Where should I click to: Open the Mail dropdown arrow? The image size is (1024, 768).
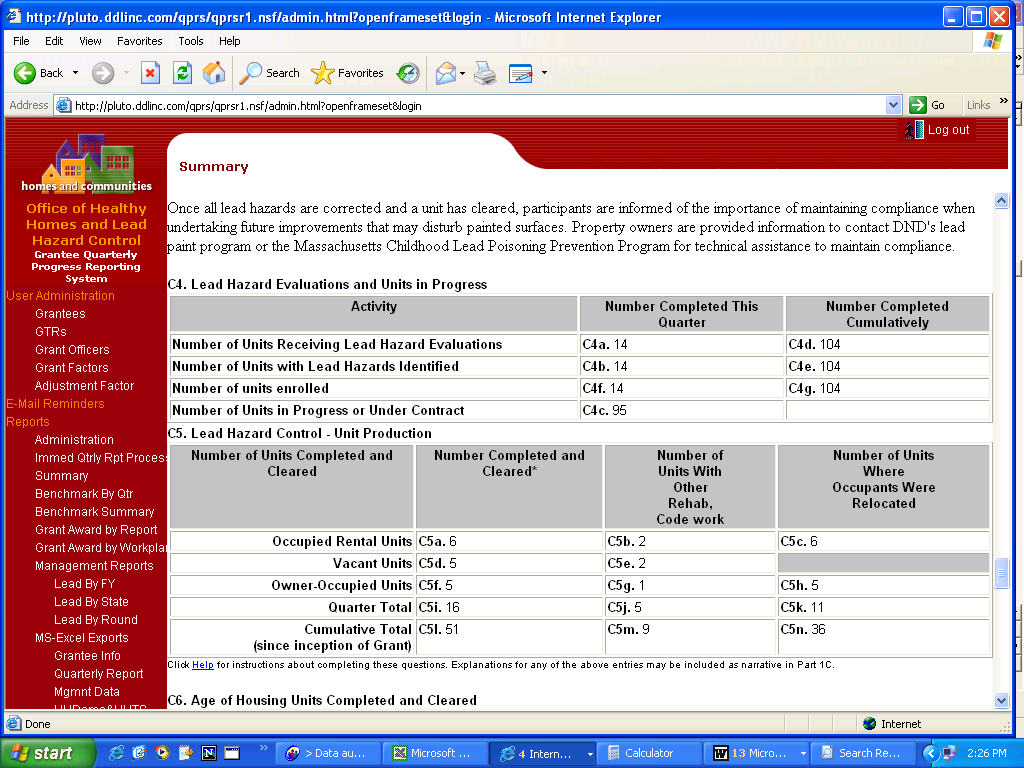(x=462, y=73)
